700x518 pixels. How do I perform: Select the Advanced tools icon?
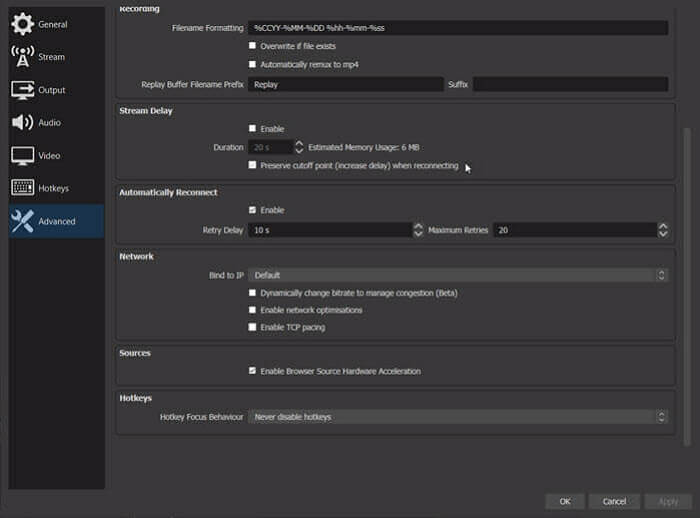pyautogui.click(x=22, y=221)
